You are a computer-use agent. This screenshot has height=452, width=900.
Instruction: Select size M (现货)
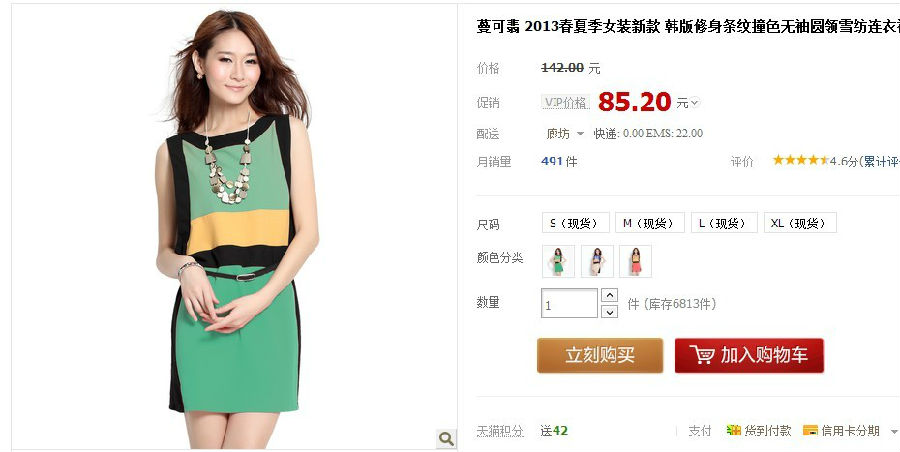point(649,223)
